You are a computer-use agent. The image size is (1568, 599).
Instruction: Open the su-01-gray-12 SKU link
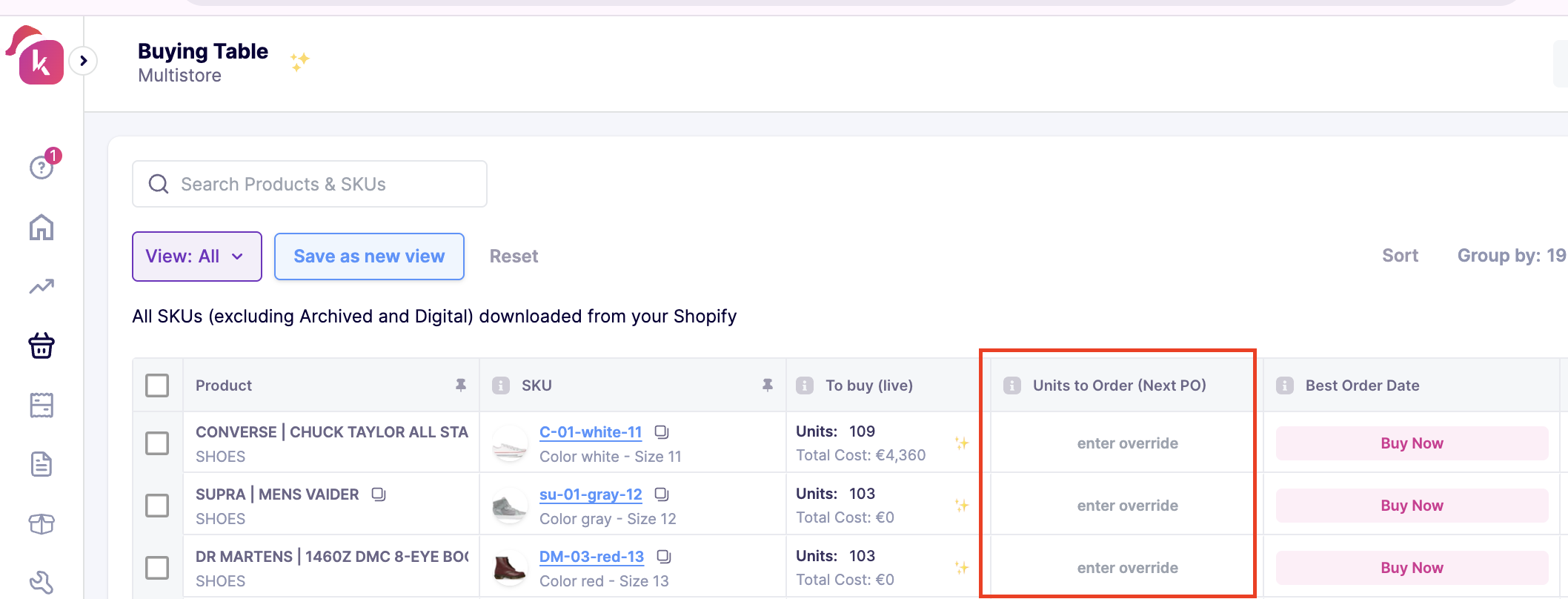click(591, 494)
